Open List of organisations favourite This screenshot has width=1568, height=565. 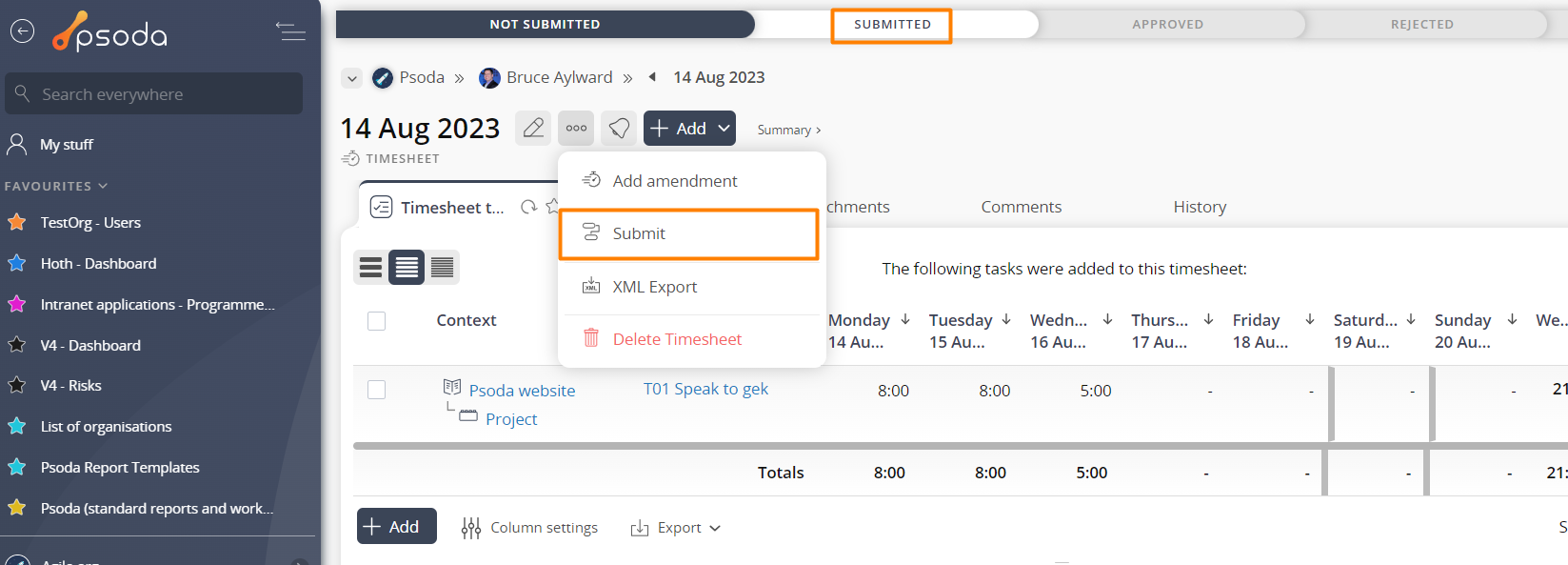click(106, 426)
